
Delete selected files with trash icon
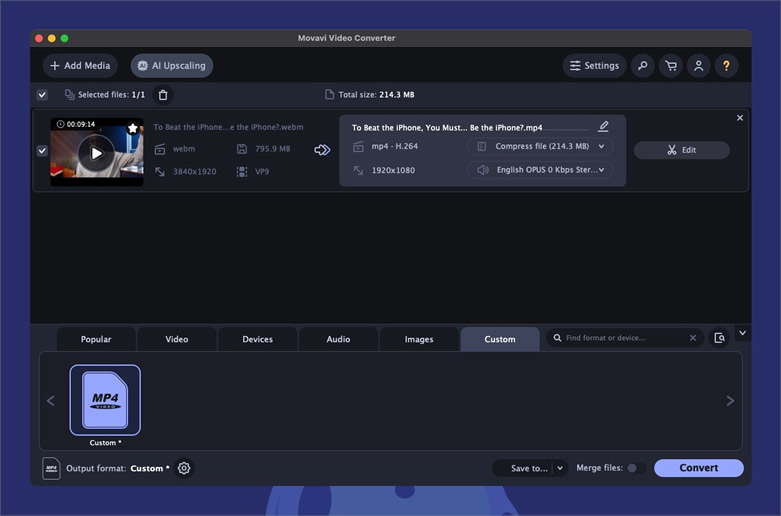pos(163,95)
